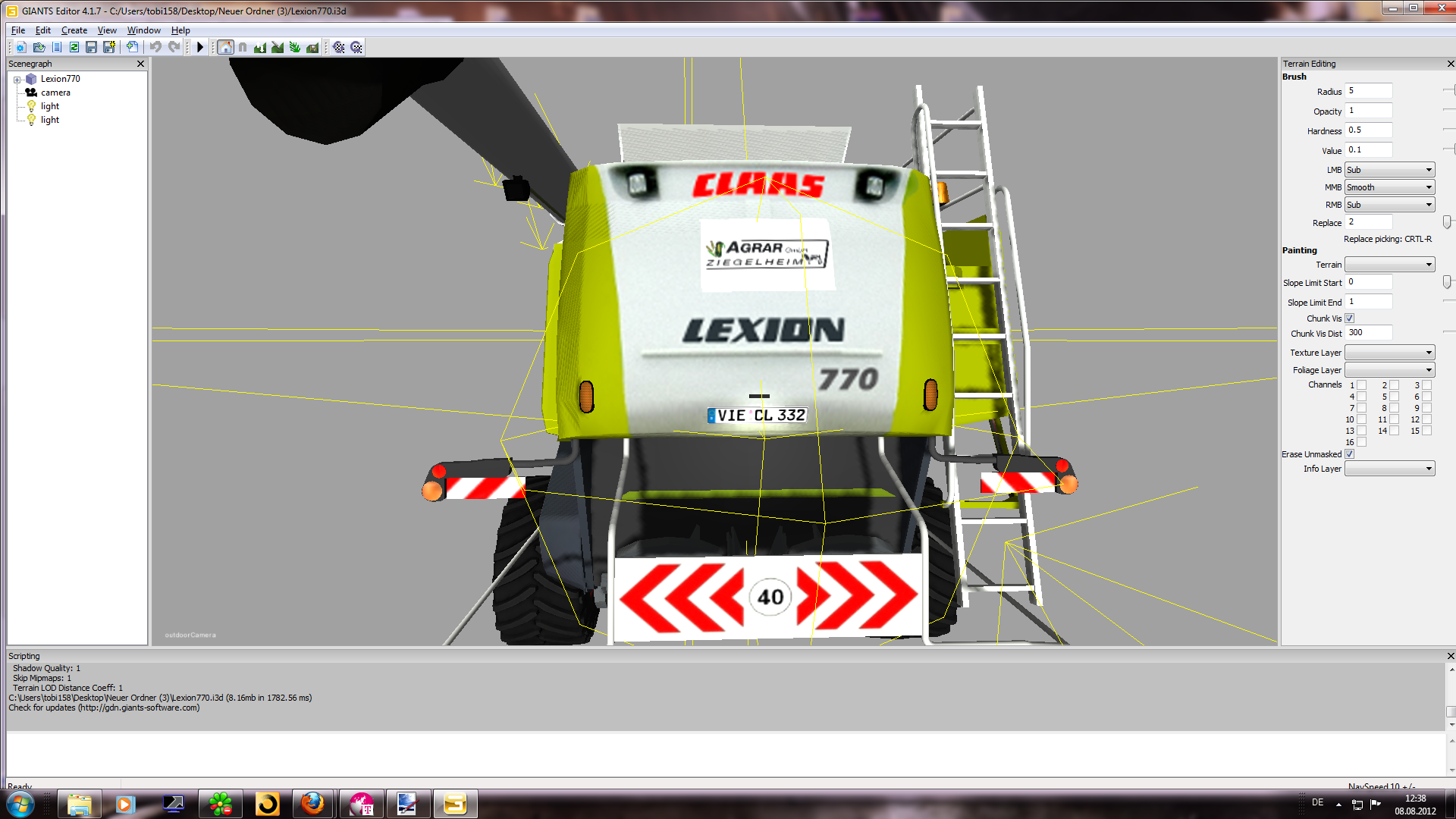Activate the terrain foliage paint icon

tap(295, 47)
